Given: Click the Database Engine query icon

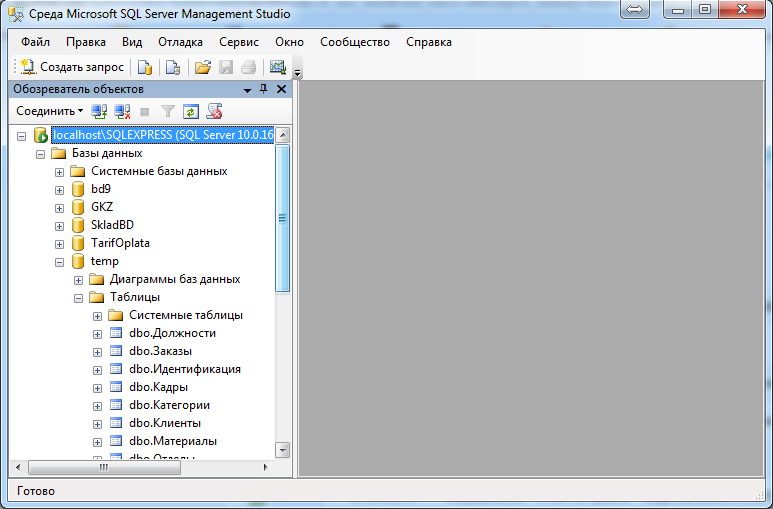Looking at the screenshot, I should 144,67.
